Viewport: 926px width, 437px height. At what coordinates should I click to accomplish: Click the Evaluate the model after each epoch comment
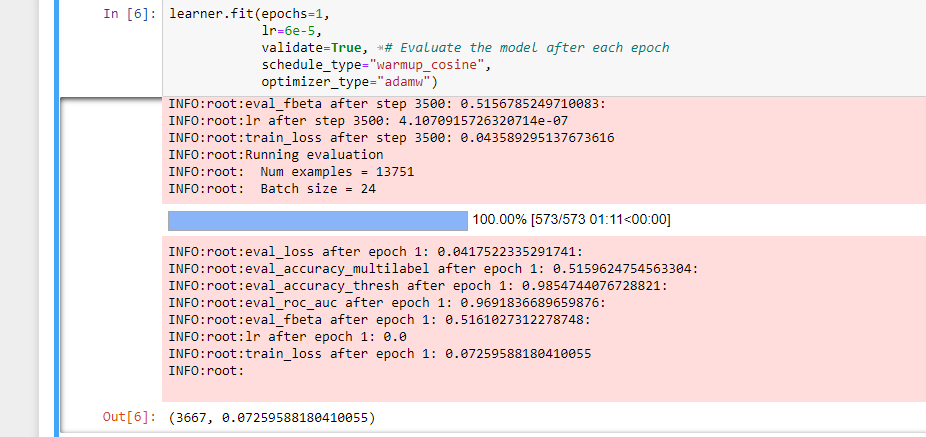coord(526,48)
